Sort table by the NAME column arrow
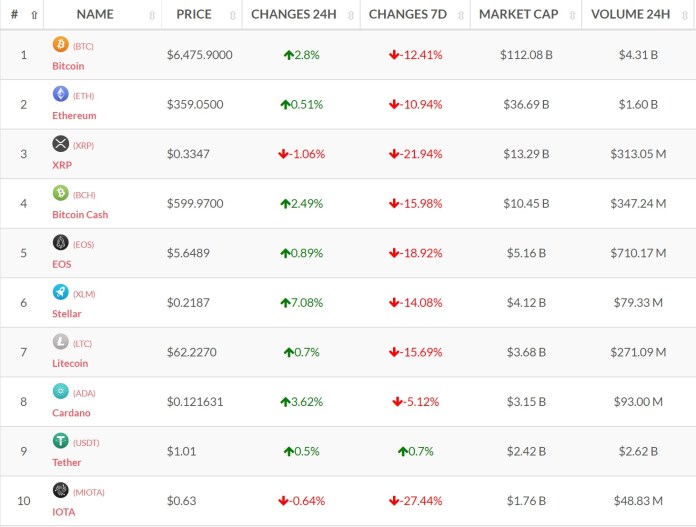Viewport: 696px width, 527px height. point(152,16)
